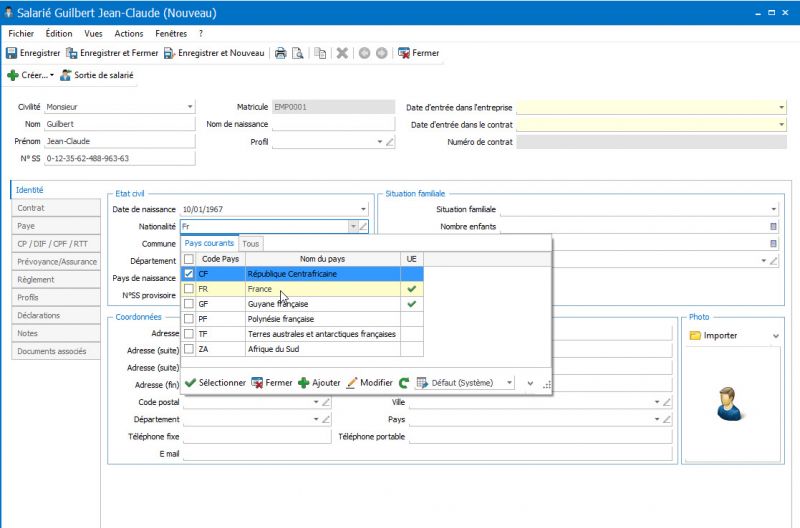The width and height of the screenshot is (800, 528).
Task: Open the Fenêtres menu
Action: point(171,34)
